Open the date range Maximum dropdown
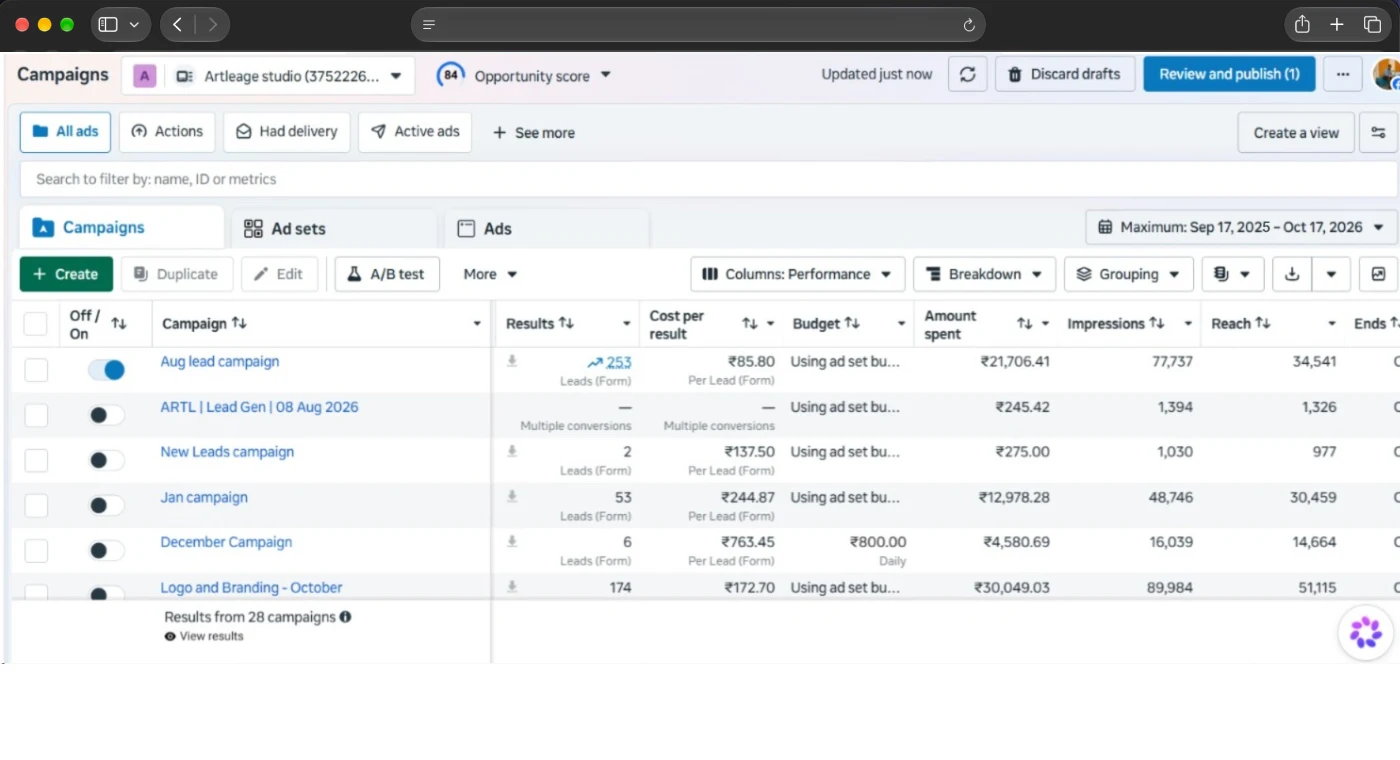 pos(1241,227)
